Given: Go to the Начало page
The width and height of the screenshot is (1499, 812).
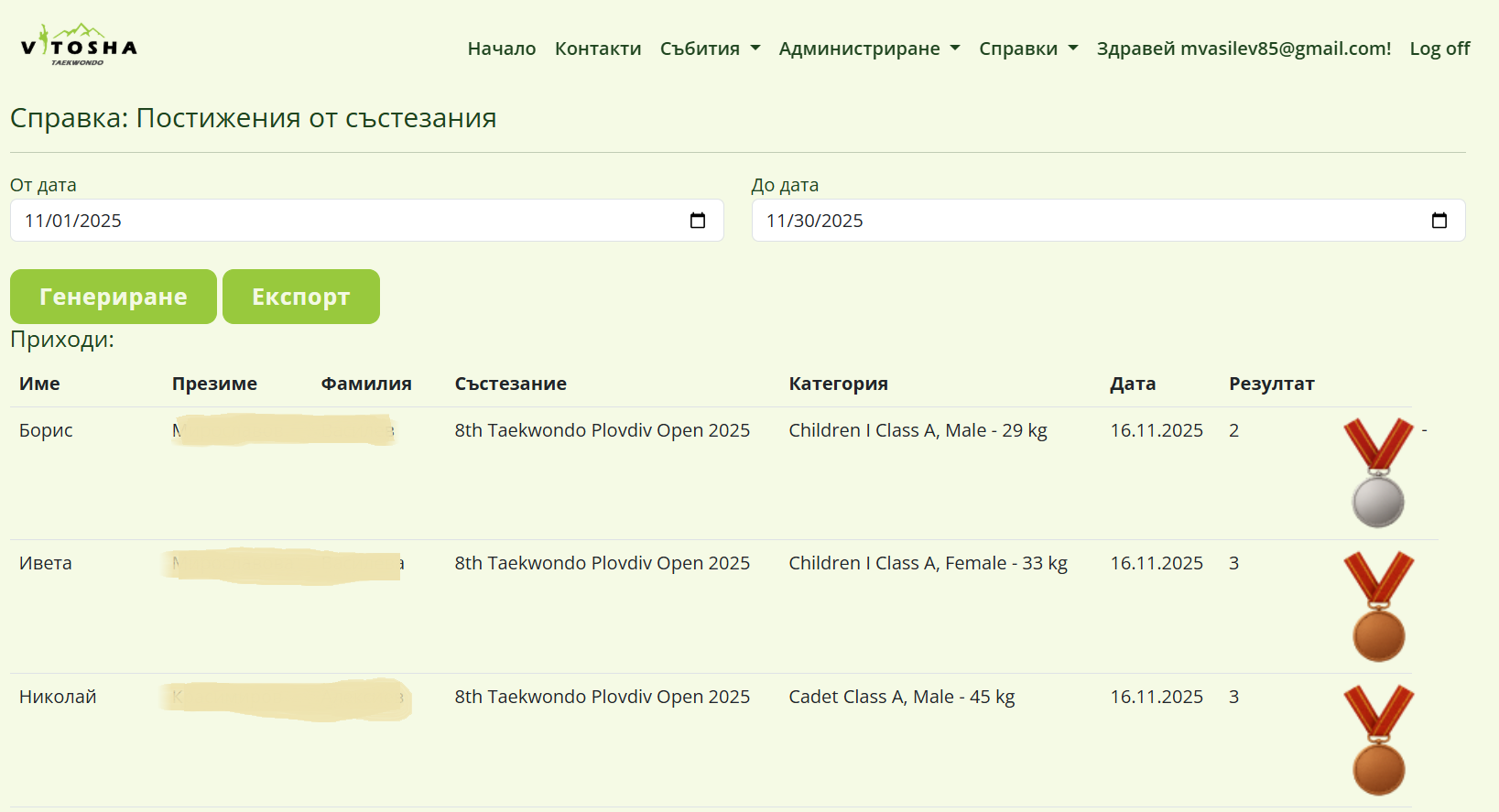Looking at the screenshot, I should click(502, 49).
